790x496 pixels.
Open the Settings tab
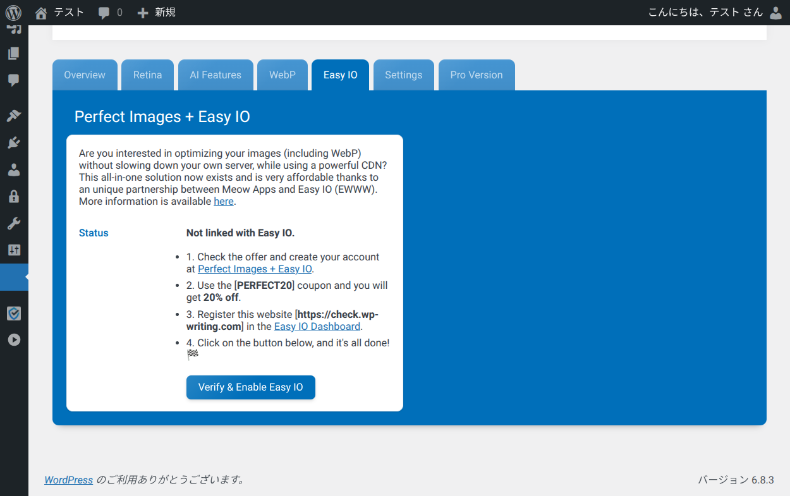pos(404,75)
